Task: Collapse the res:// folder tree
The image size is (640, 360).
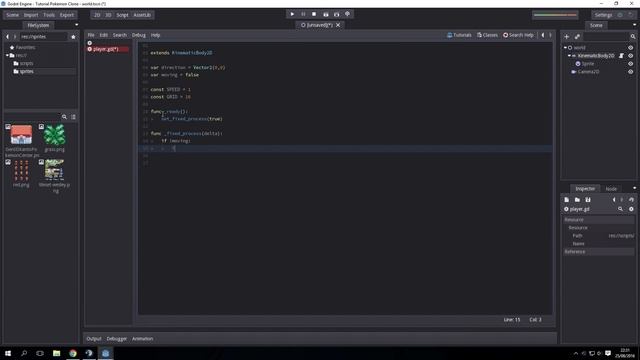Action: tap(7, 55)
